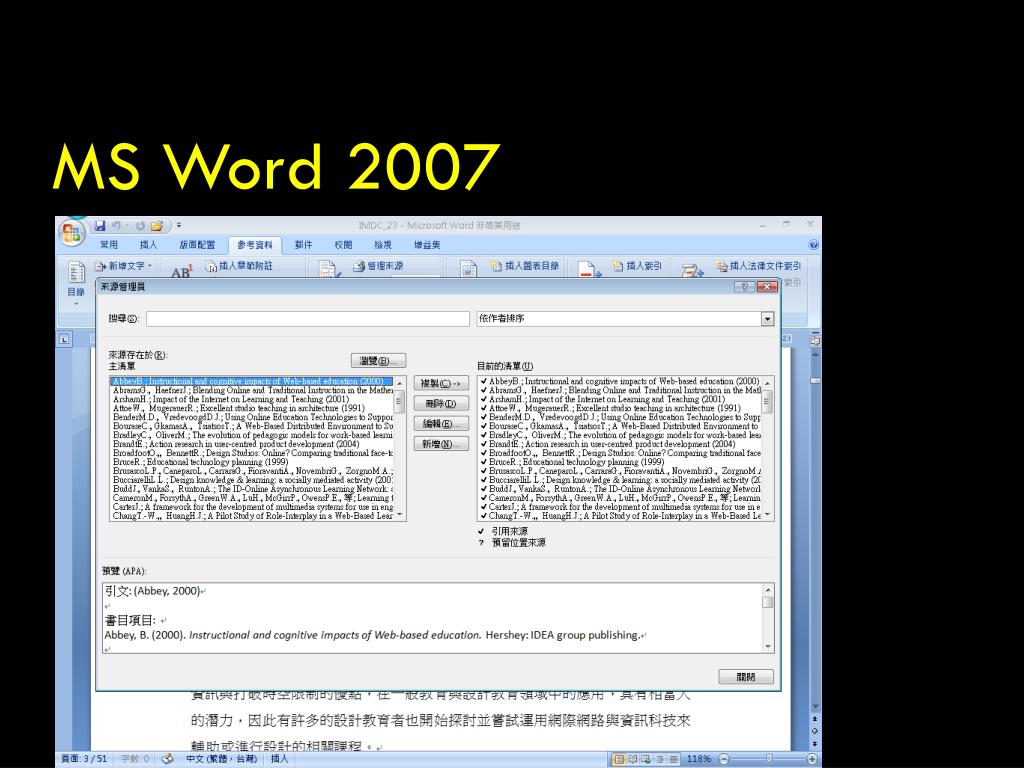Switch to the 常用 ribbon tab
The height and width of the screenshot is (768, 1024).
pyautogui.click(x=109, y=245)
